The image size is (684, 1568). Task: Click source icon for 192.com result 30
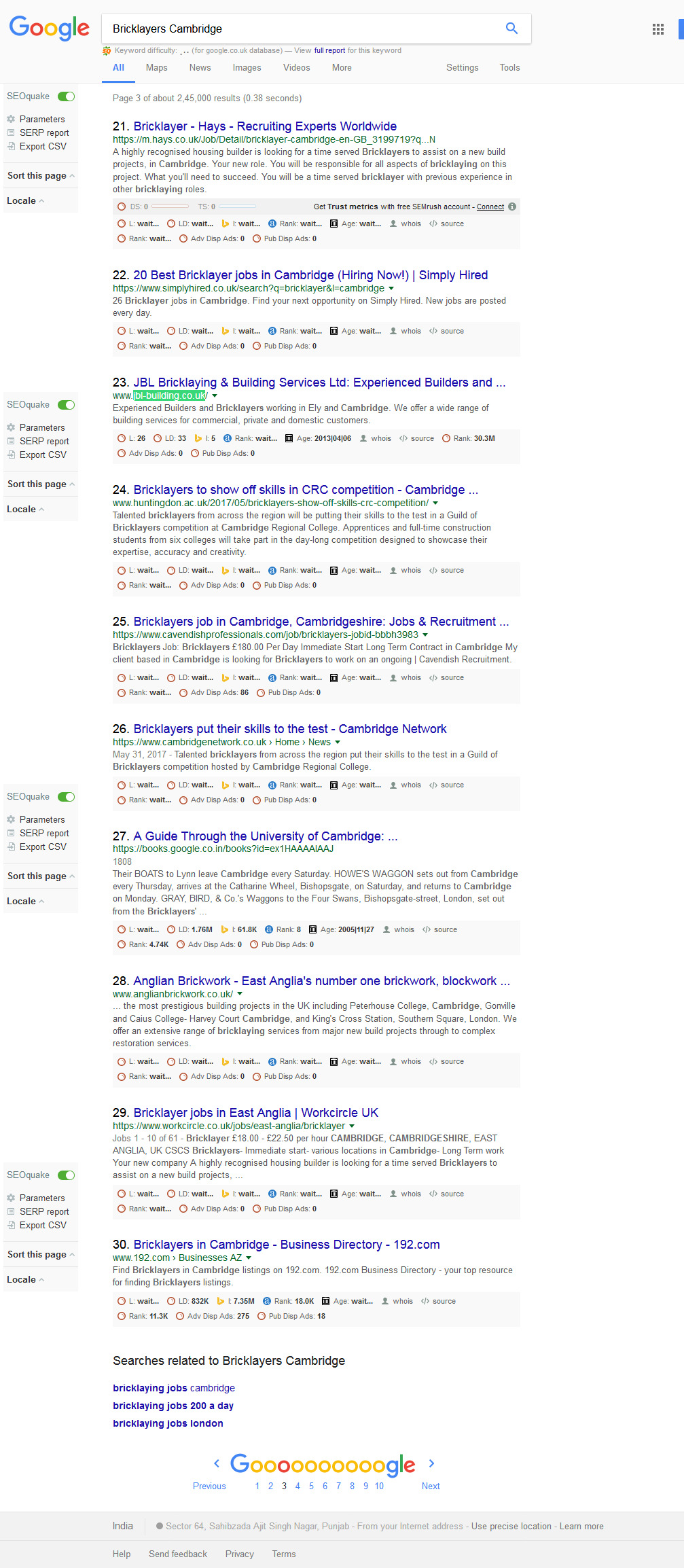[425, 1301]
